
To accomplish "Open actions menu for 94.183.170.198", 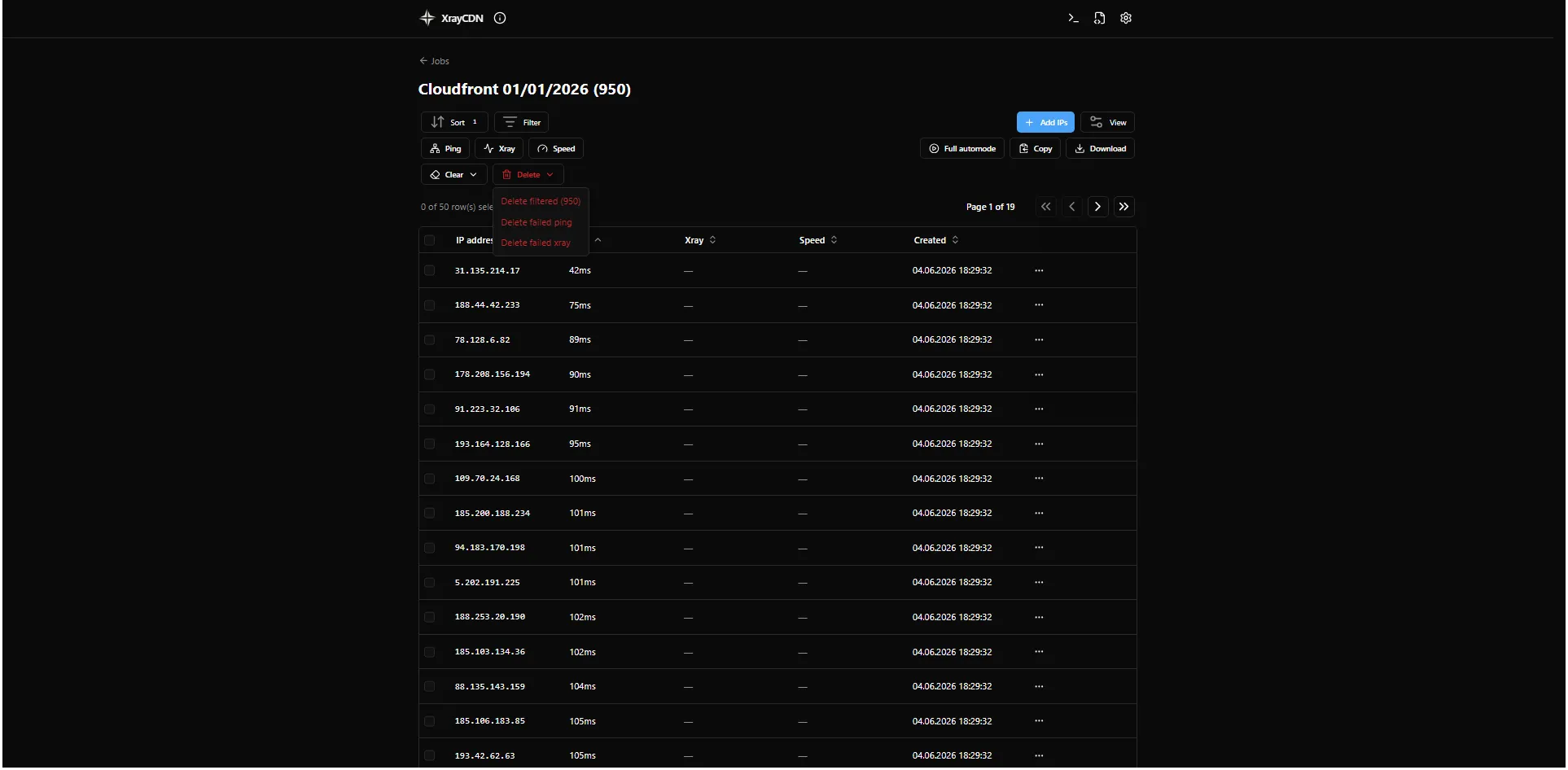I will point(1039,547).
